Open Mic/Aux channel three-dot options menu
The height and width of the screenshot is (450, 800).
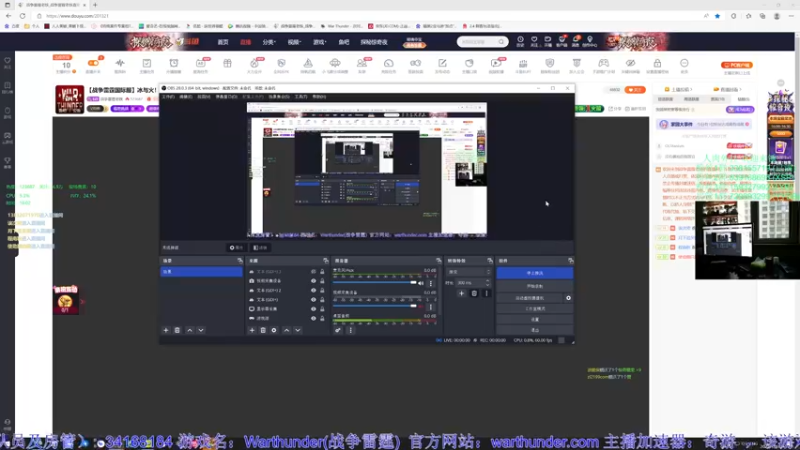(431, 283)
